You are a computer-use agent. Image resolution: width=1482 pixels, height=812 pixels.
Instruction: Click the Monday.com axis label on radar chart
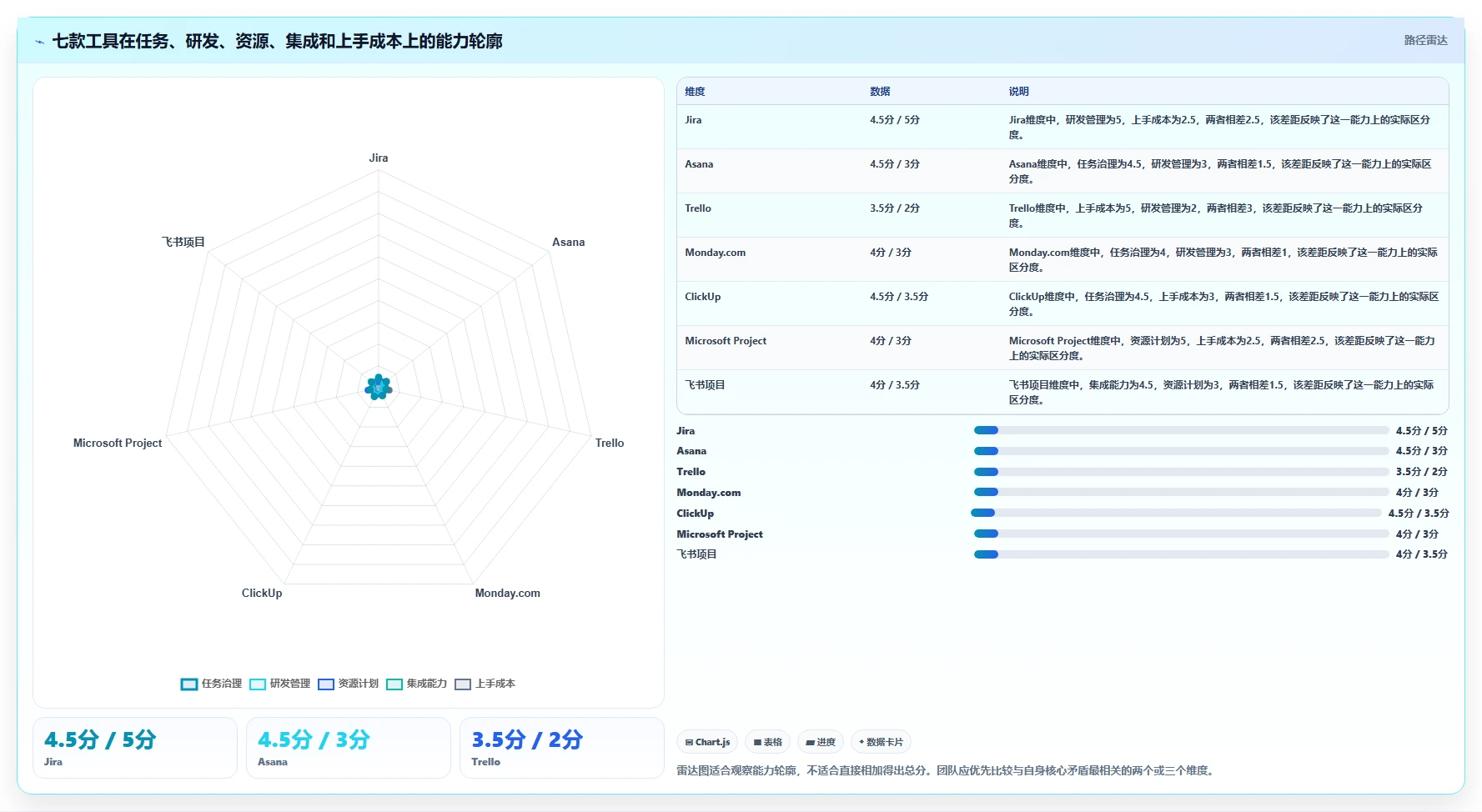coord(507,593)
